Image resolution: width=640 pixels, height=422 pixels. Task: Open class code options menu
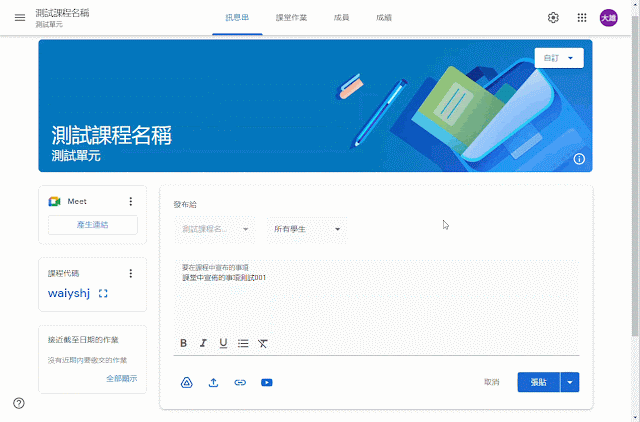[x=131, y=273]
